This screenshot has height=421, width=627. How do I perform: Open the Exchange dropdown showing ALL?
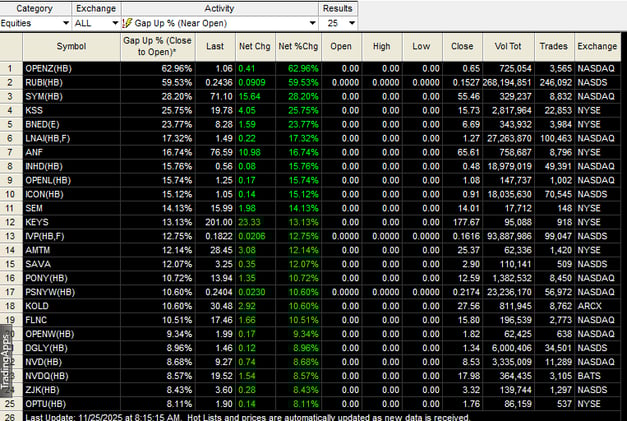(x=96, y=23)
